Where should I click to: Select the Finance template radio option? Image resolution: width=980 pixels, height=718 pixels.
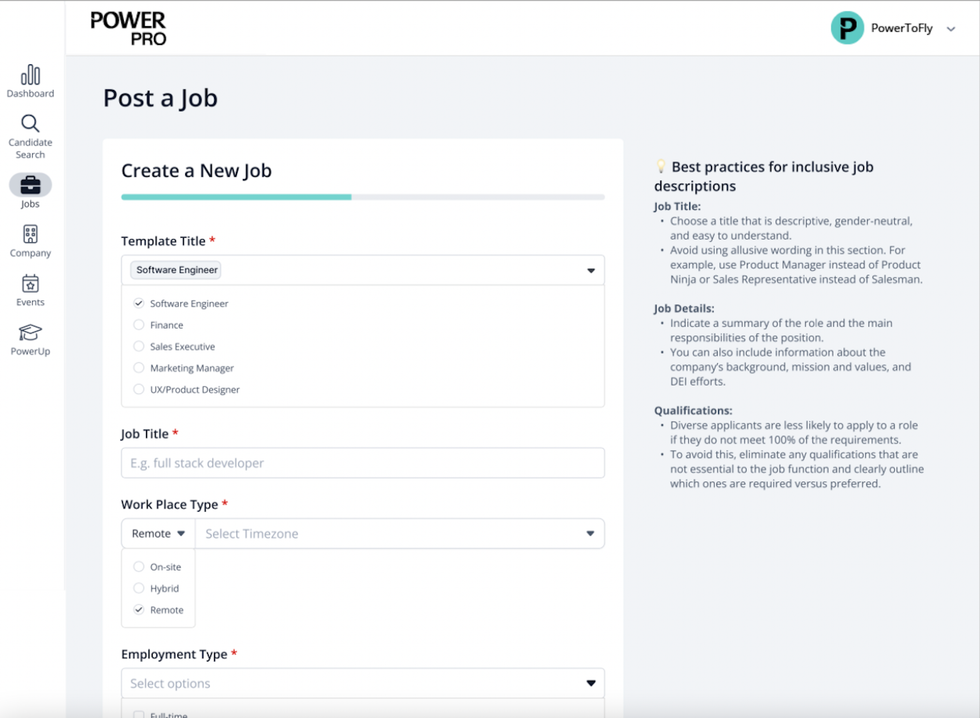(x=139, y=325)
